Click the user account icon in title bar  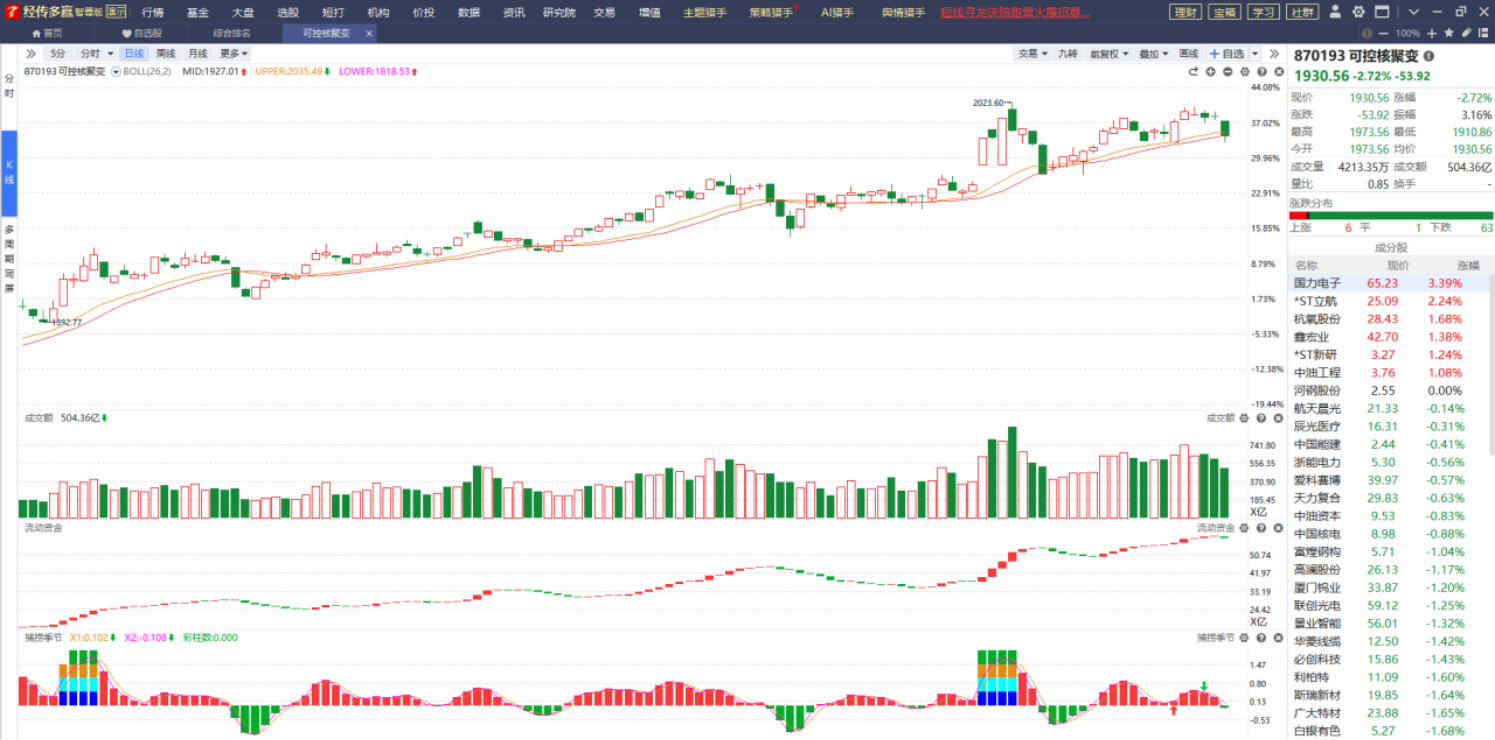click(x=1337, y=12)
